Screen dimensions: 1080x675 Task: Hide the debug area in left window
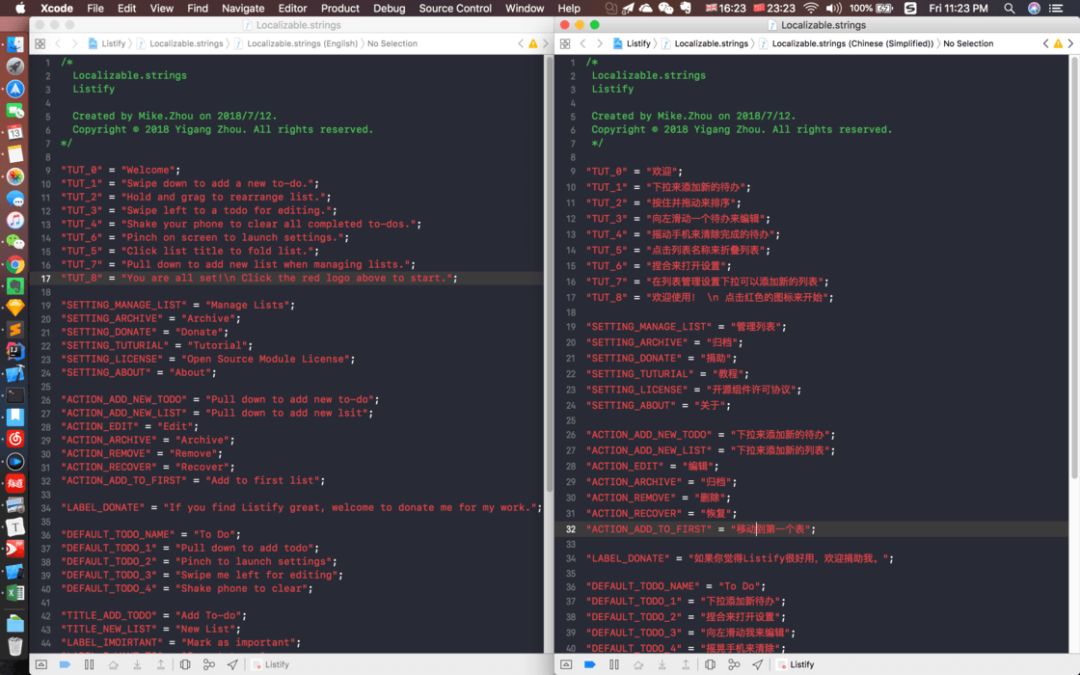[x=41, y=665]
